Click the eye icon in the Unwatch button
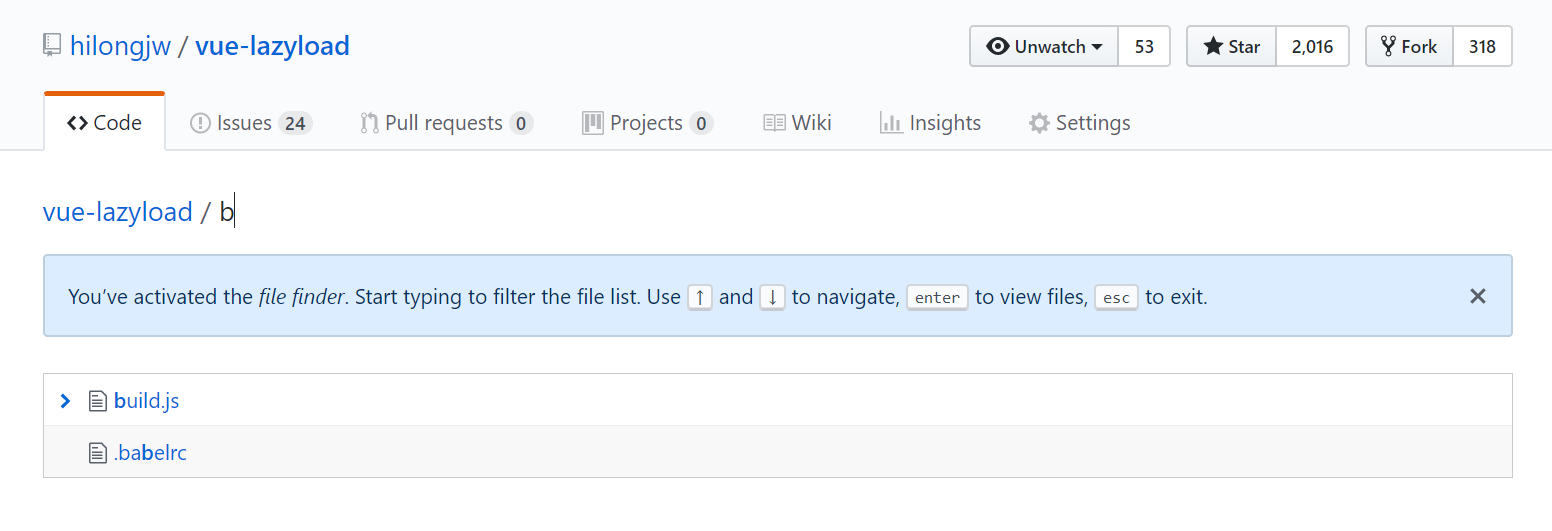This screenshot has height=531, width=1552. [x=997, y=46]
